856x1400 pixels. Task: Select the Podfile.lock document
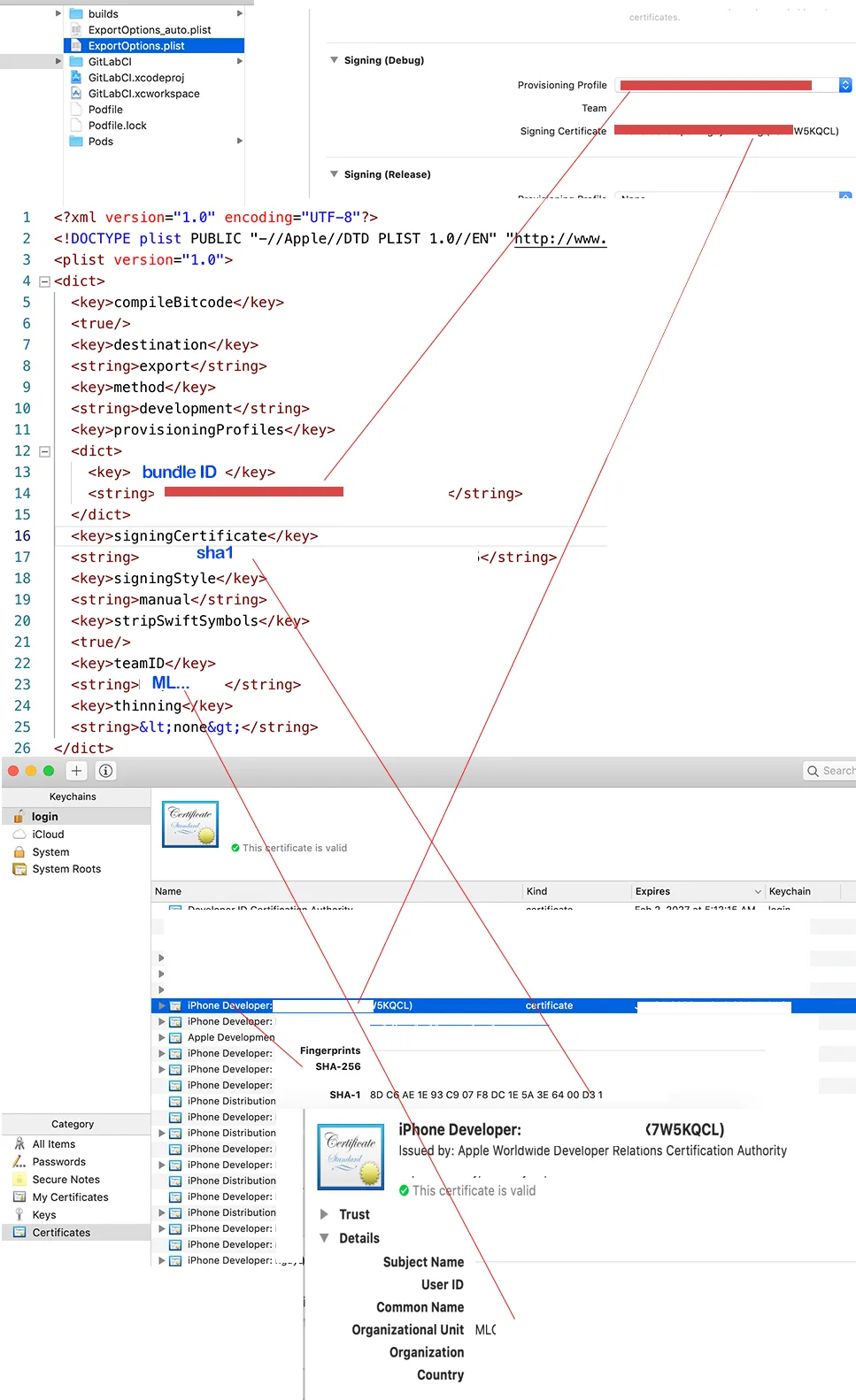point(117,125)
